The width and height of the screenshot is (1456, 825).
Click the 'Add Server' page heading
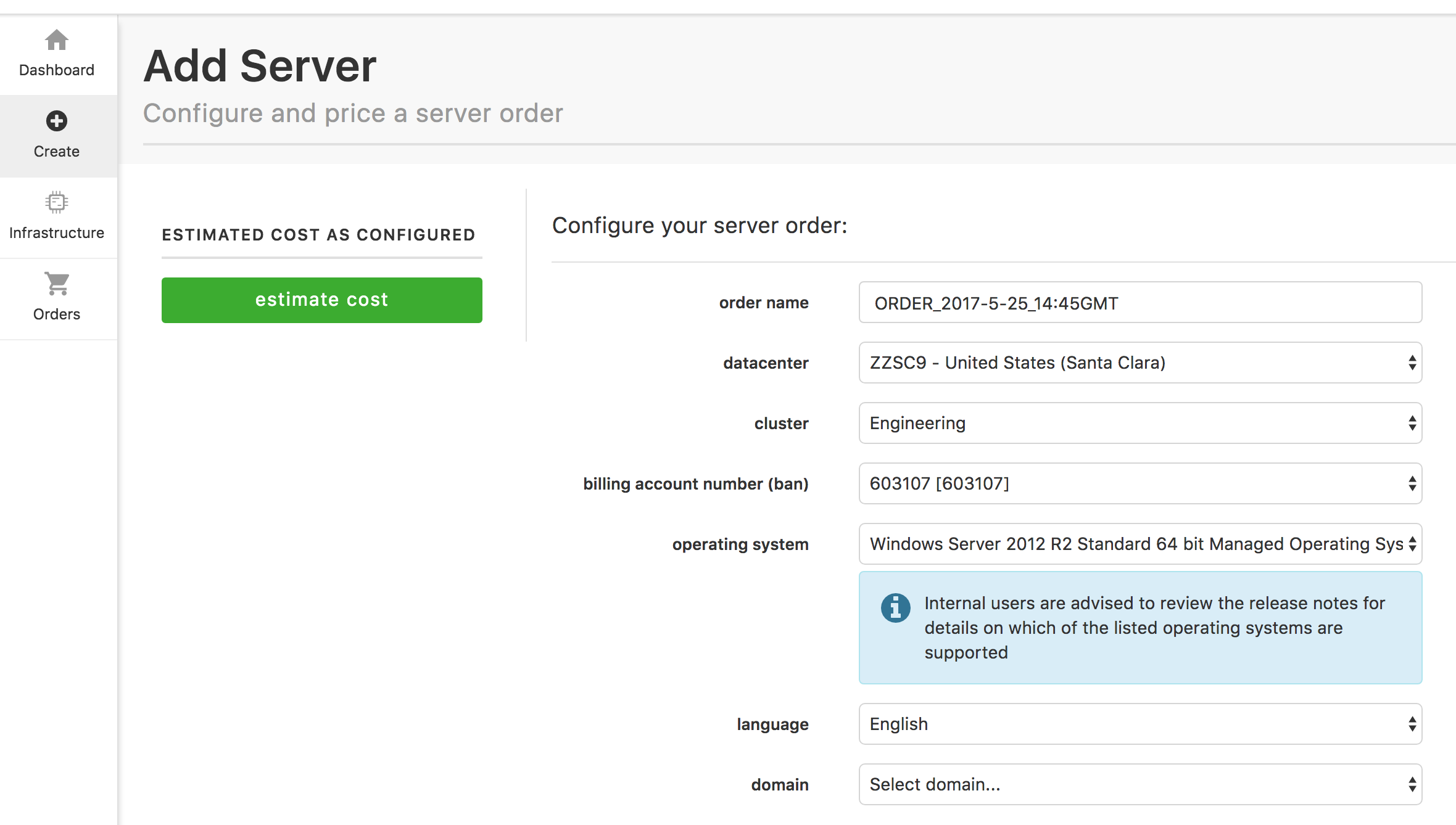[x=260, y=66]
